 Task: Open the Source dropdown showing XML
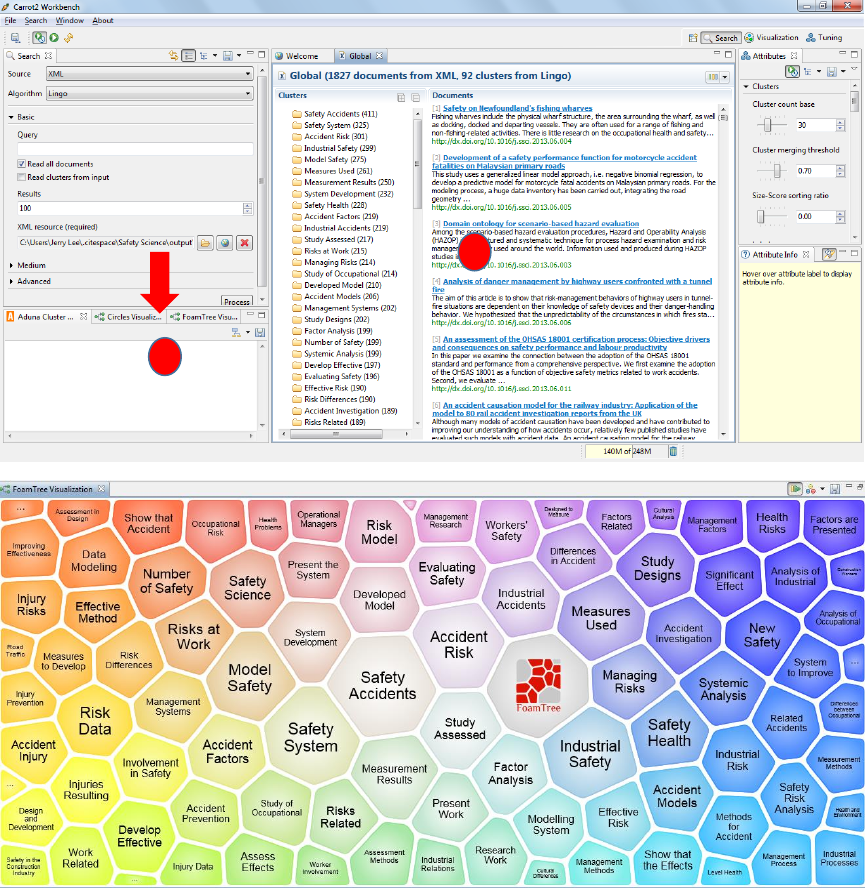(150, 74)
